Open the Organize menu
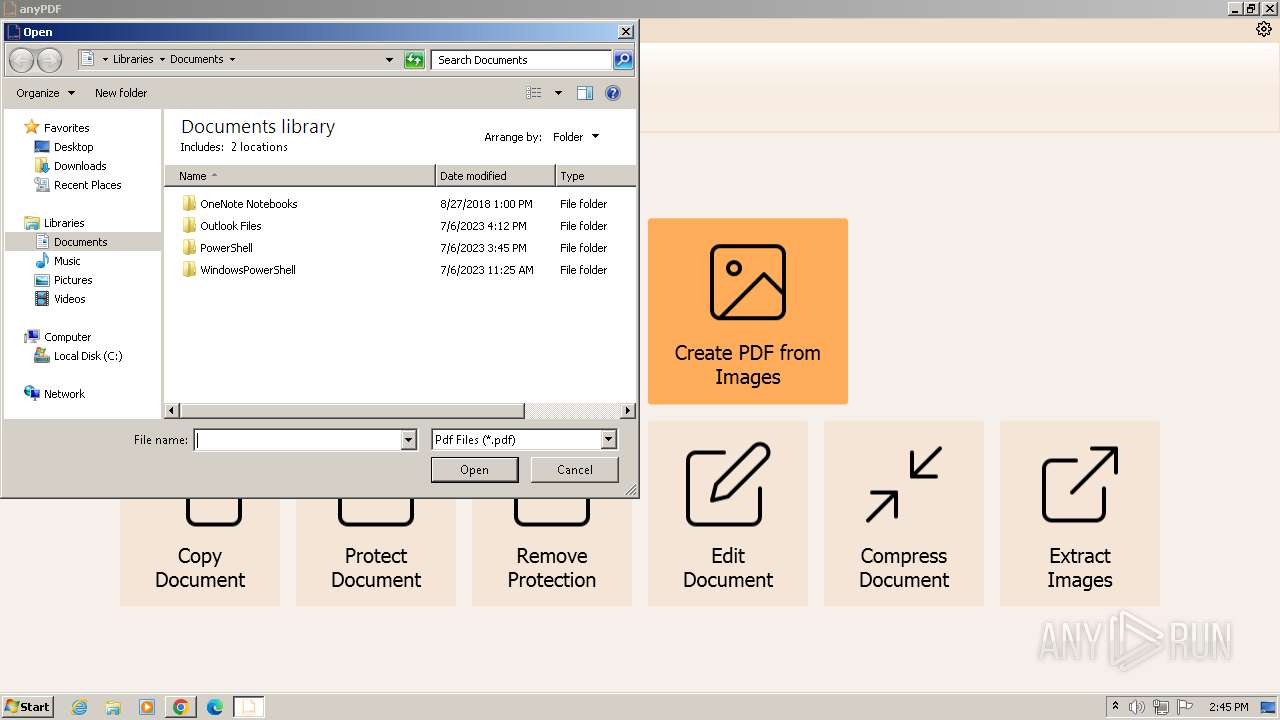 coord(45,93)
